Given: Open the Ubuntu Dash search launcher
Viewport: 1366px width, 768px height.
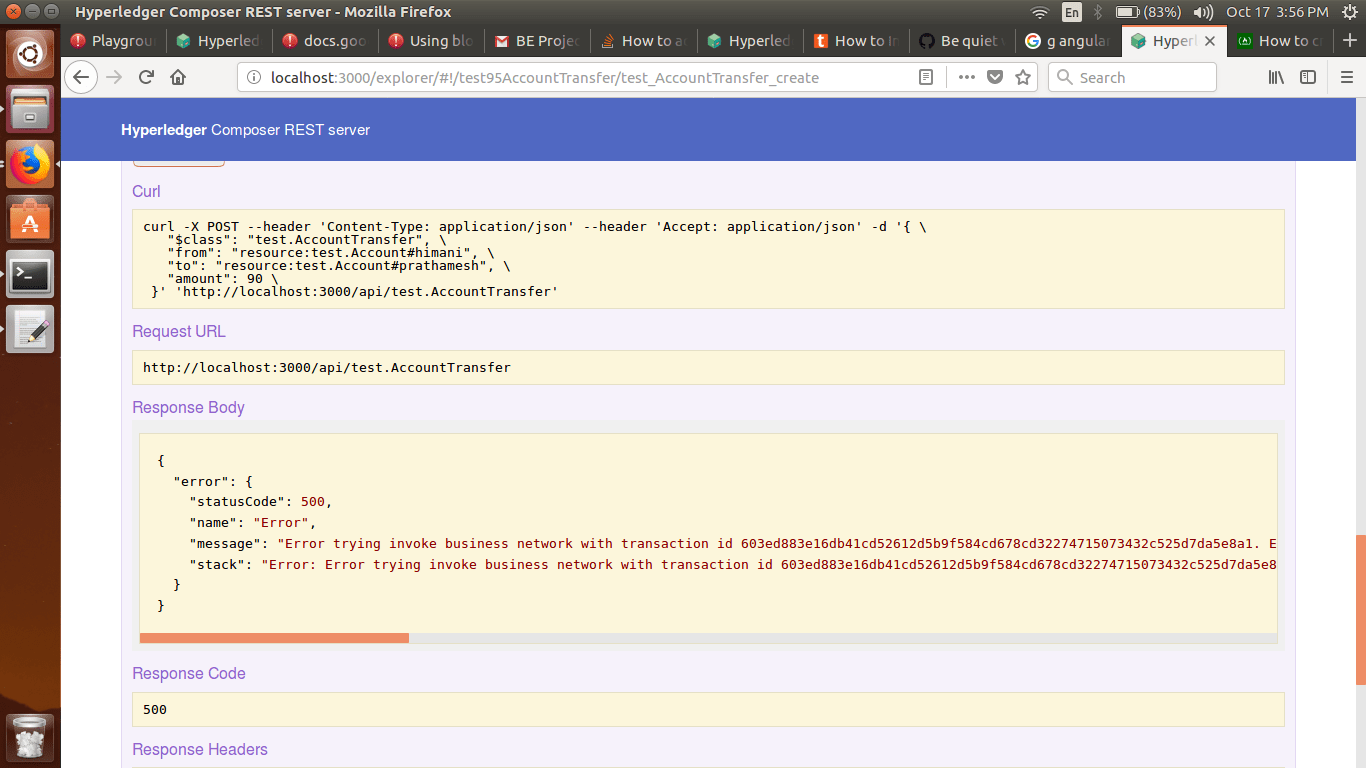Looking at the screenshot, I should (x=30, y=53).
